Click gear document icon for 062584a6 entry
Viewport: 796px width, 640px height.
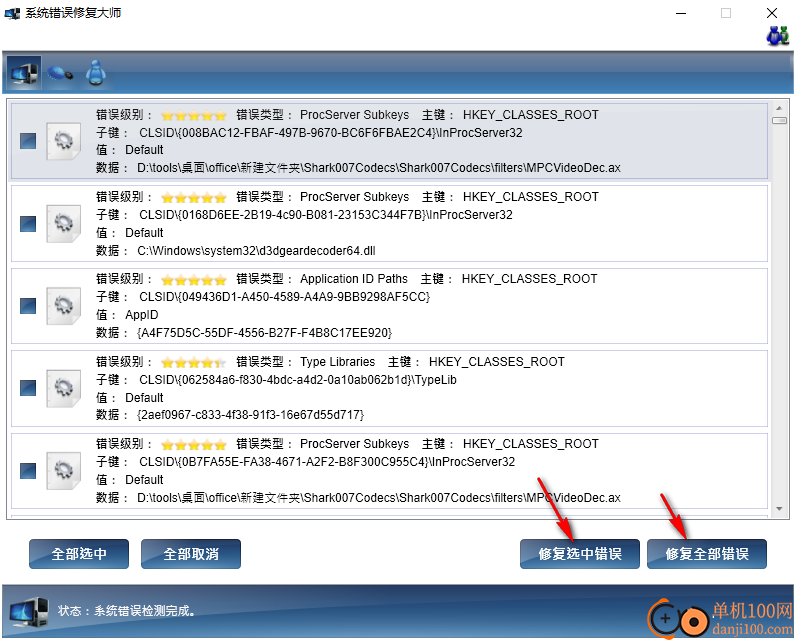click(x=63, y=388)
